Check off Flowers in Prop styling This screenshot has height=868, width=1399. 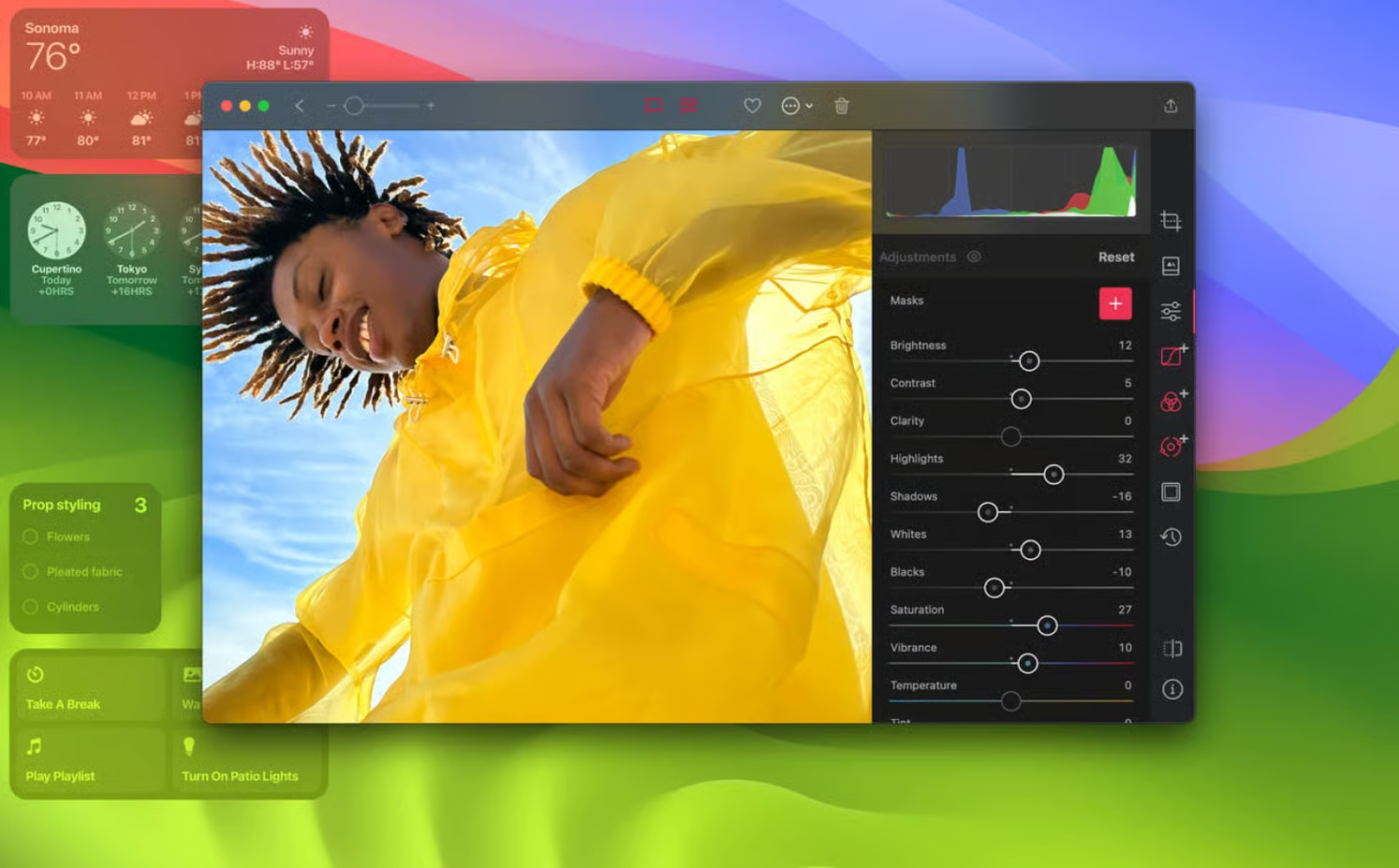tap(29, 536)
